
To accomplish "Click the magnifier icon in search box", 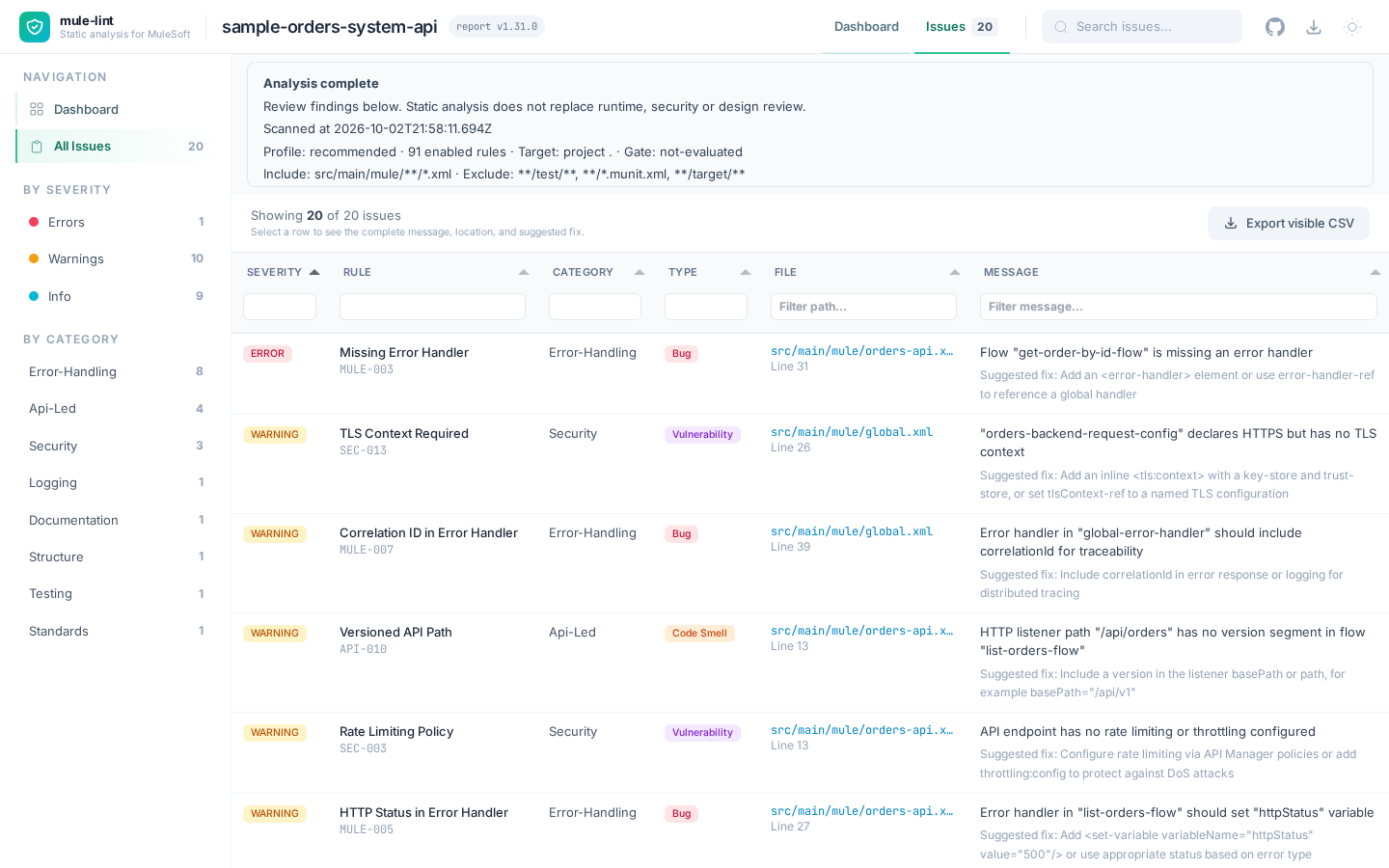I will pos(1061,27).
